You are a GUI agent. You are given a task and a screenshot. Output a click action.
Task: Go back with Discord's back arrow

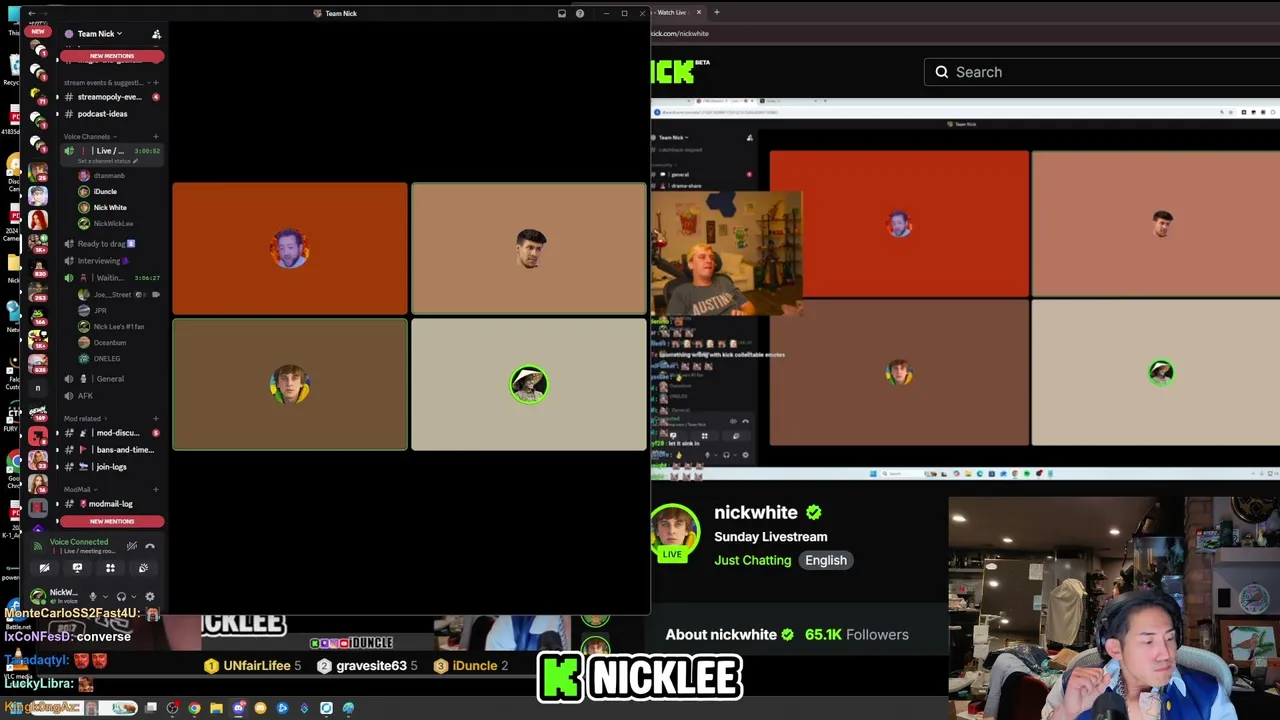click(x=32, y=13)
